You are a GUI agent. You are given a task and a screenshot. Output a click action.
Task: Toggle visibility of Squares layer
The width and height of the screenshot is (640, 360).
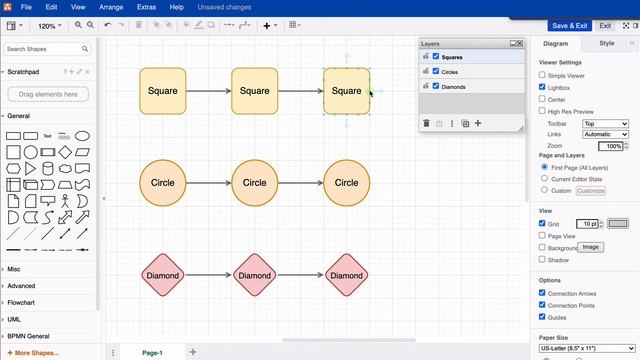click(x=436, y=56)
